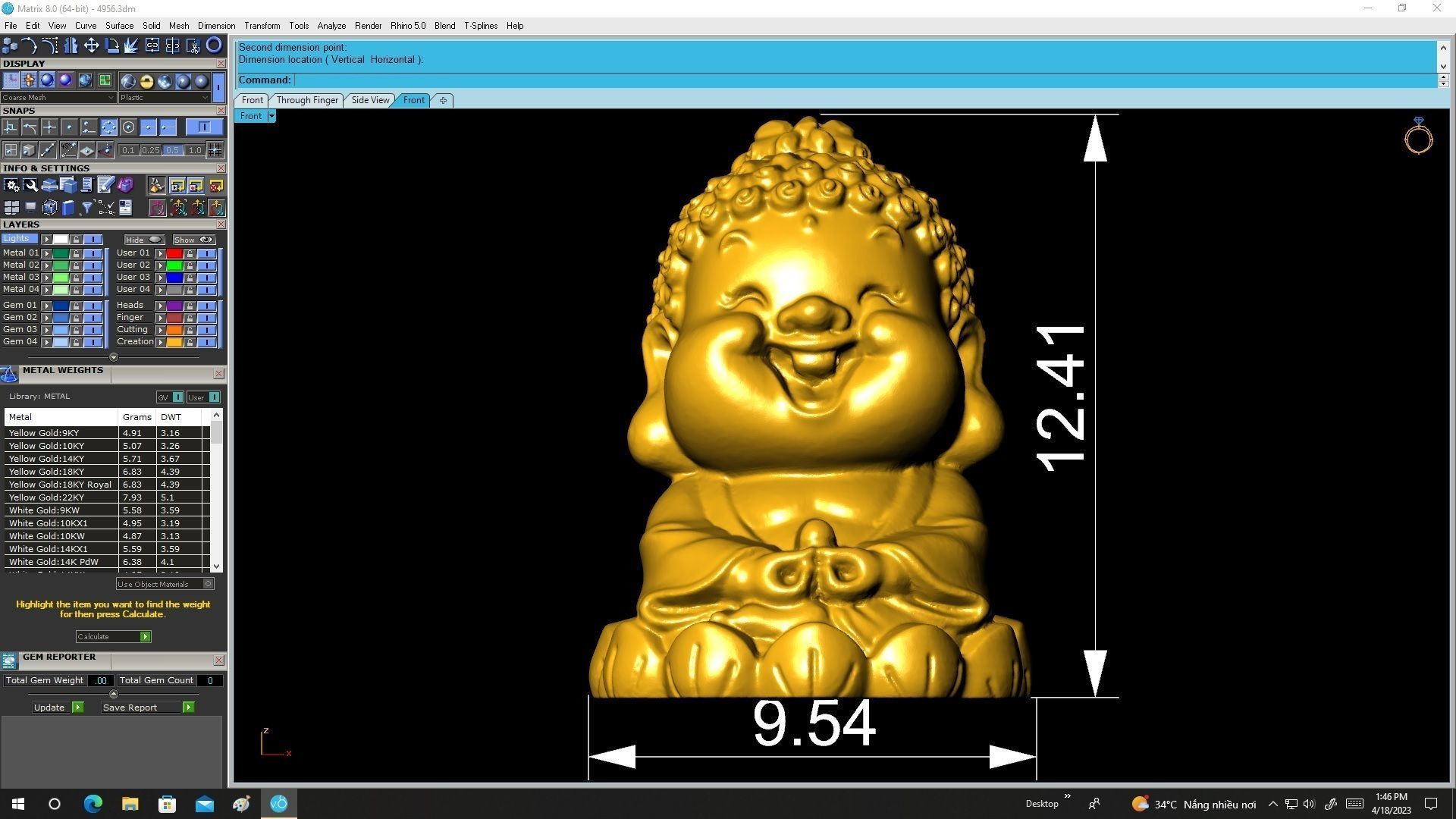Screen dimensions: 1456x819
Task: Open the Analyze menu
Action: tap(331, 26)
